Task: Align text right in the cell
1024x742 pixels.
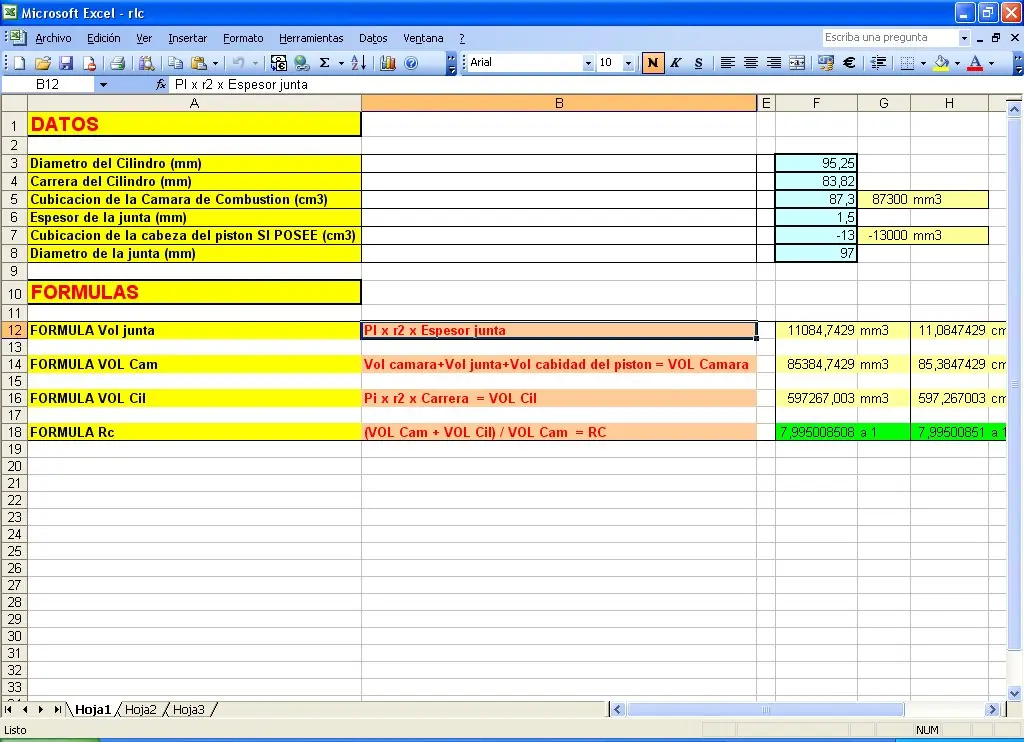Action: tap(774, 63)
